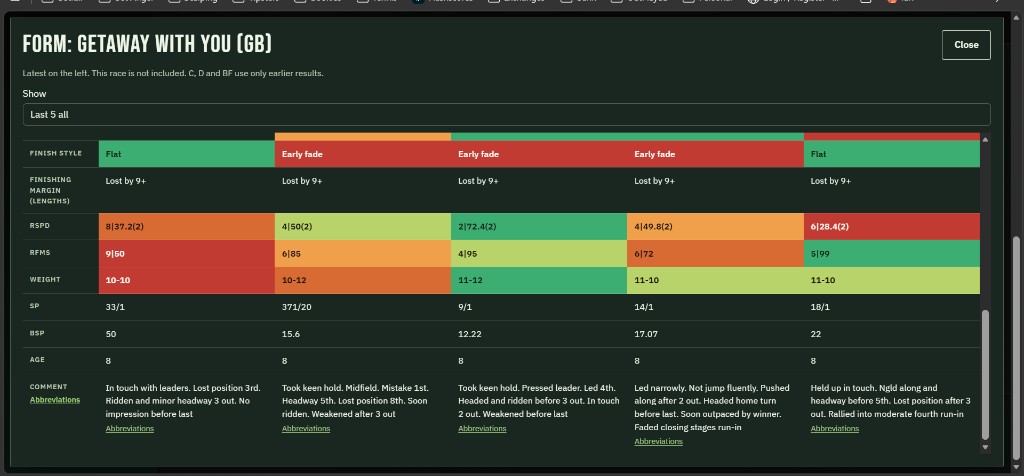Select RSPD cell 8|37.2(2)
1024x476 pixels.
coord(187,227)
